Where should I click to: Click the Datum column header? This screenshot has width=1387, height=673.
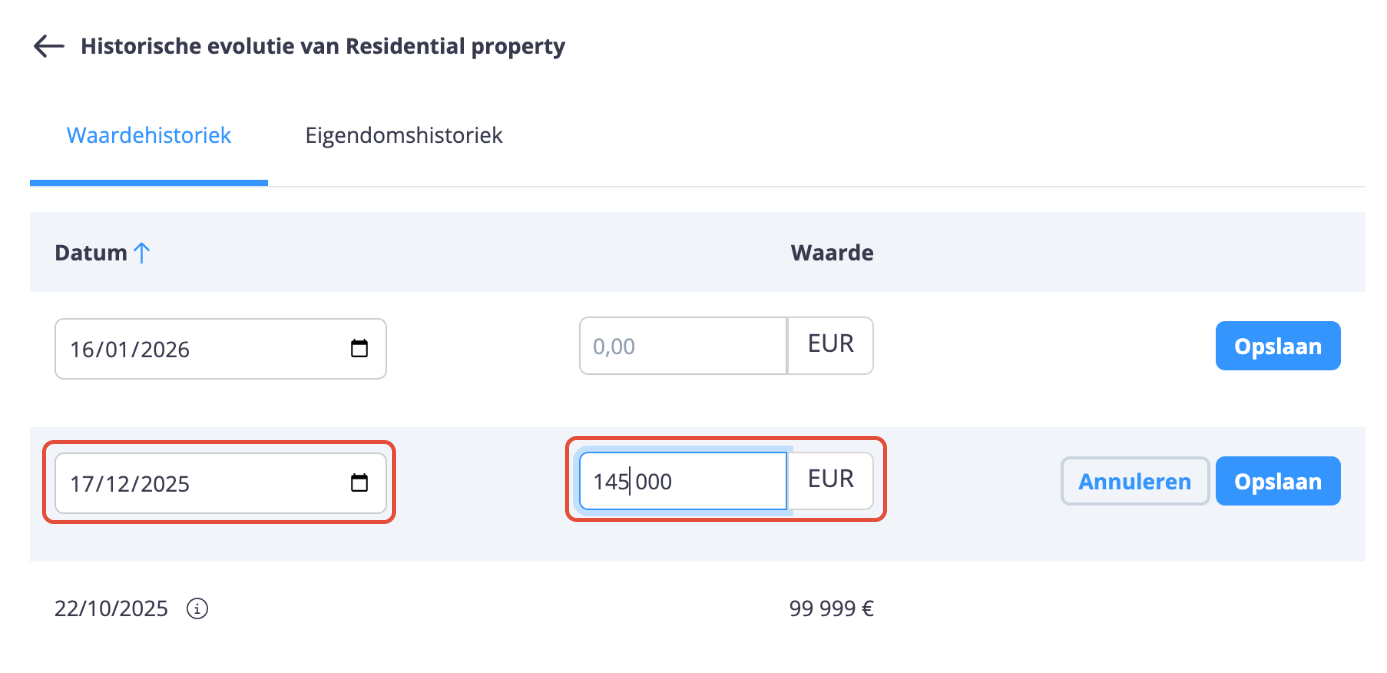91,253
